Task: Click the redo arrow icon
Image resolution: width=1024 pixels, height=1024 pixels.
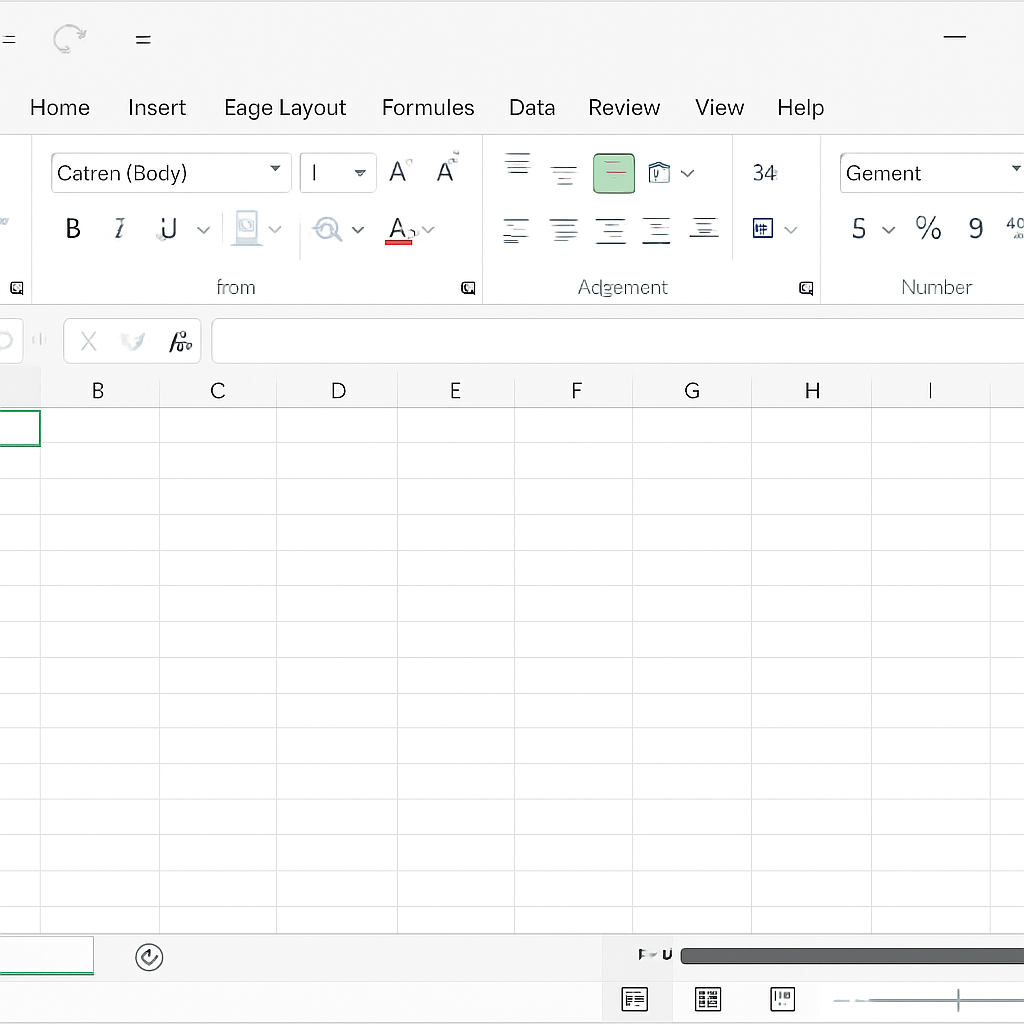Action: point(69,40)
